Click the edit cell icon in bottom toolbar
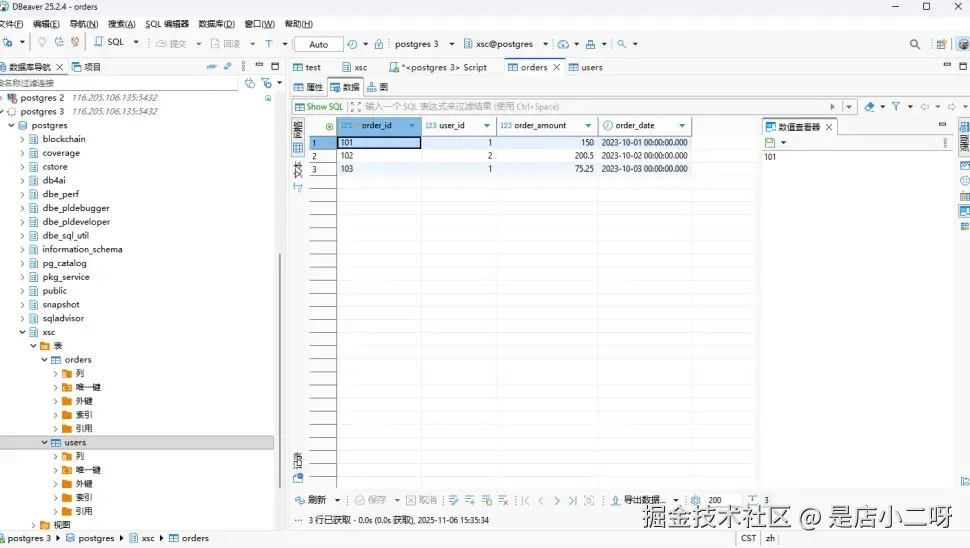Viewport: 970px width, 548px height. click(453, 500)
